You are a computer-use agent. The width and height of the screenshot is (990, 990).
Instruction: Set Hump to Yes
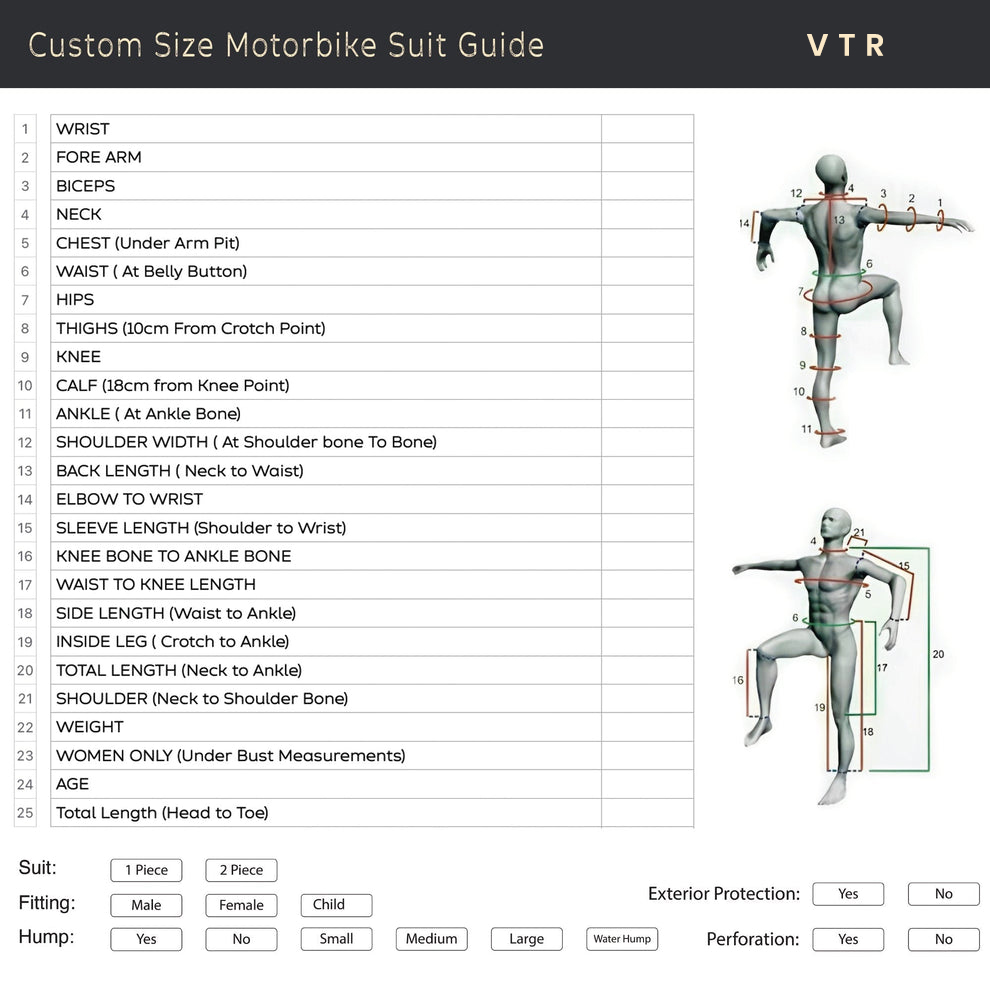pyautogui.click(x=146, y=939)
